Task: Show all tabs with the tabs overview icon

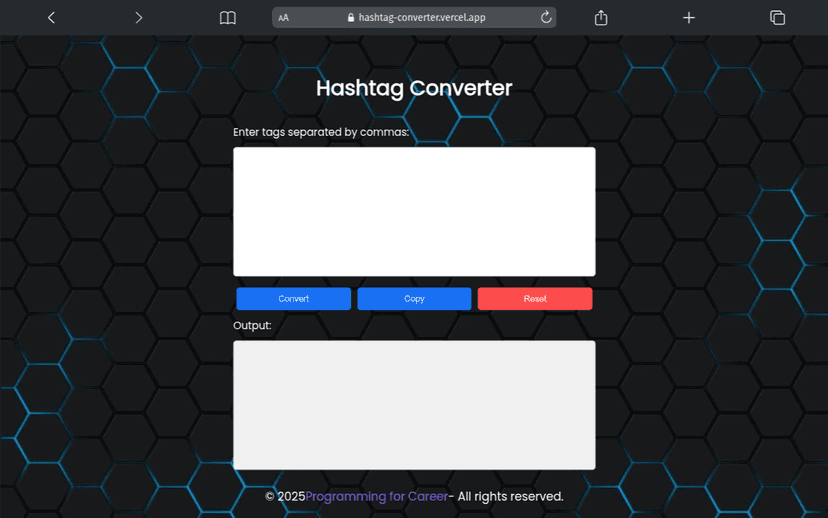Action: [777, 17]
